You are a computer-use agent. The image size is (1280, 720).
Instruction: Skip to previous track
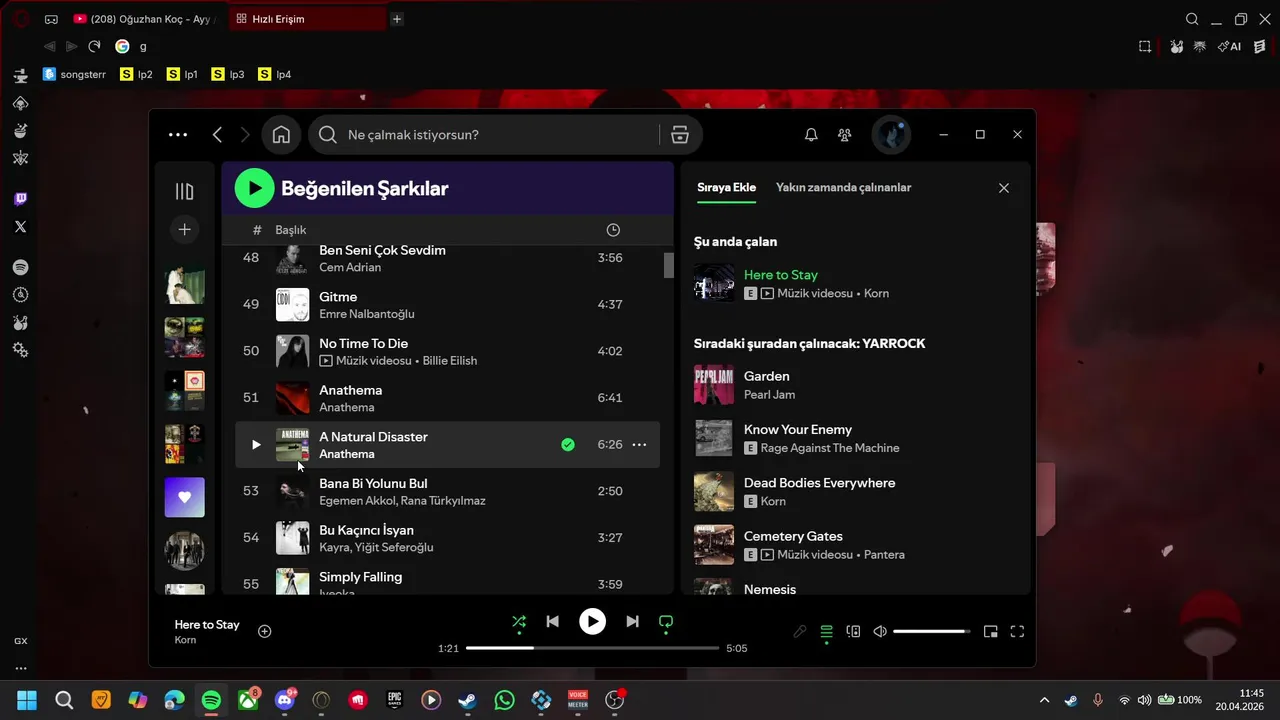[x=552, y=621]
